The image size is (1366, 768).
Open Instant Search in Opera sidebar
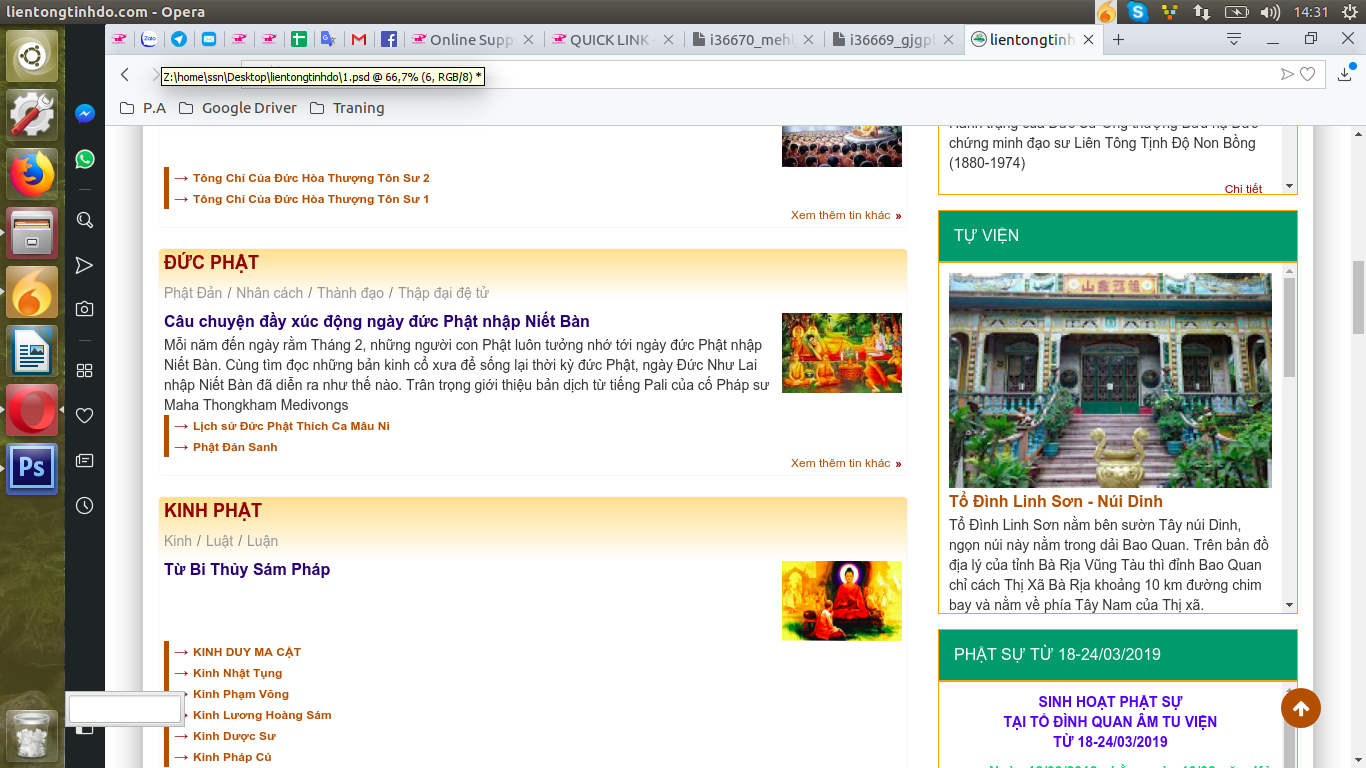click(85, 220)
